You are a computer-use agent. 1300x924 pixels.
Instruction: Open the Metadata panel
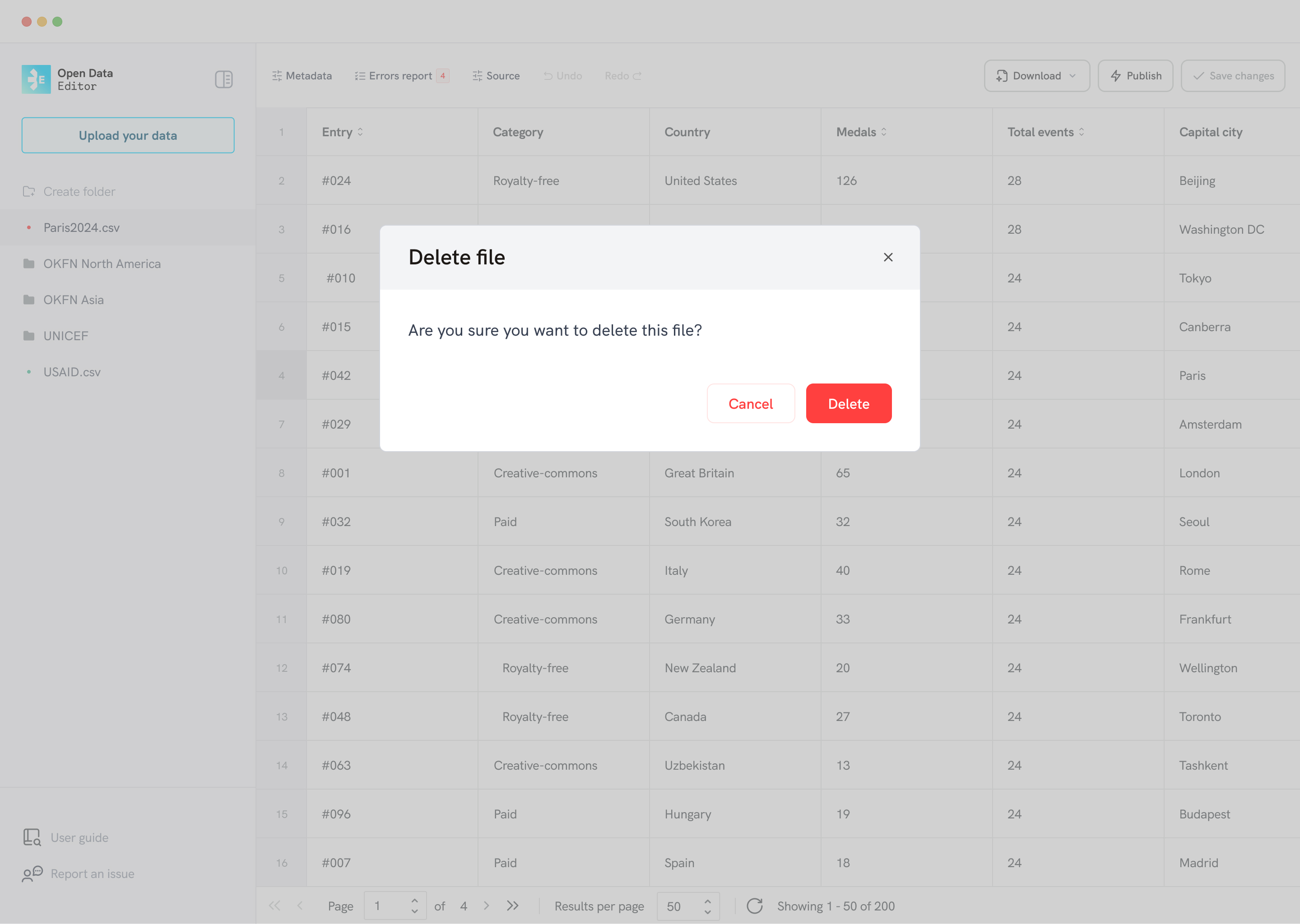pyautogui.click(x=302, y=75)
